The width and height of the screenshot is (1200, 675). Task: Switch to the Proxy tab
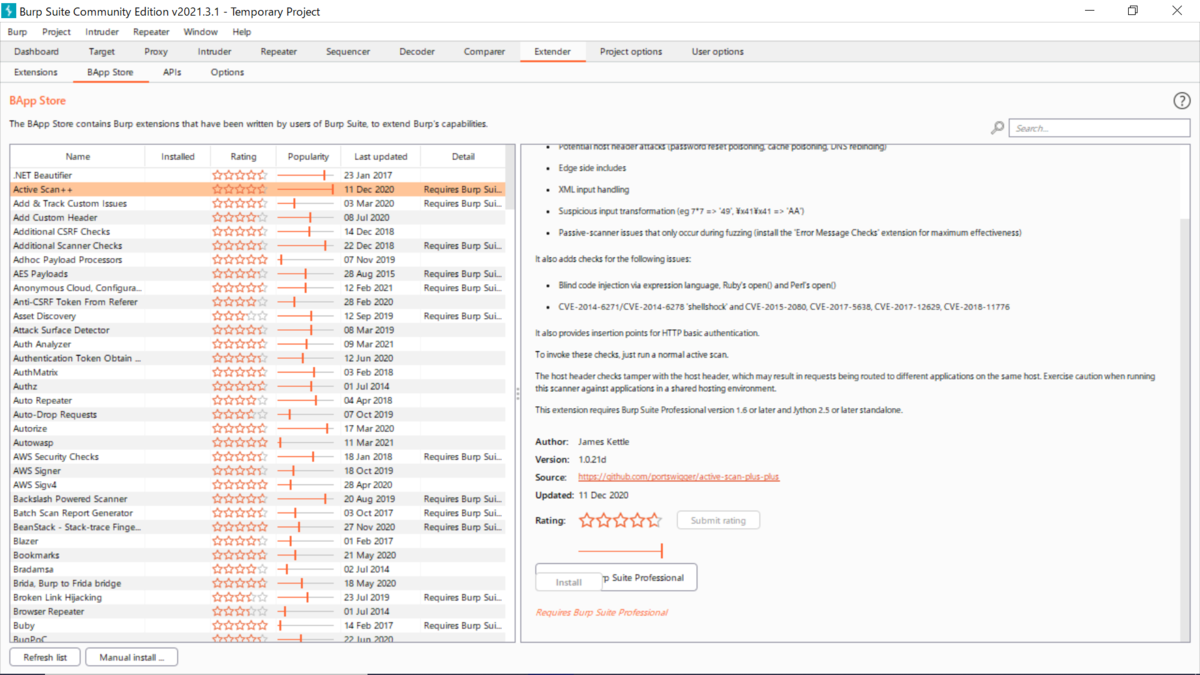pos(156,52)
